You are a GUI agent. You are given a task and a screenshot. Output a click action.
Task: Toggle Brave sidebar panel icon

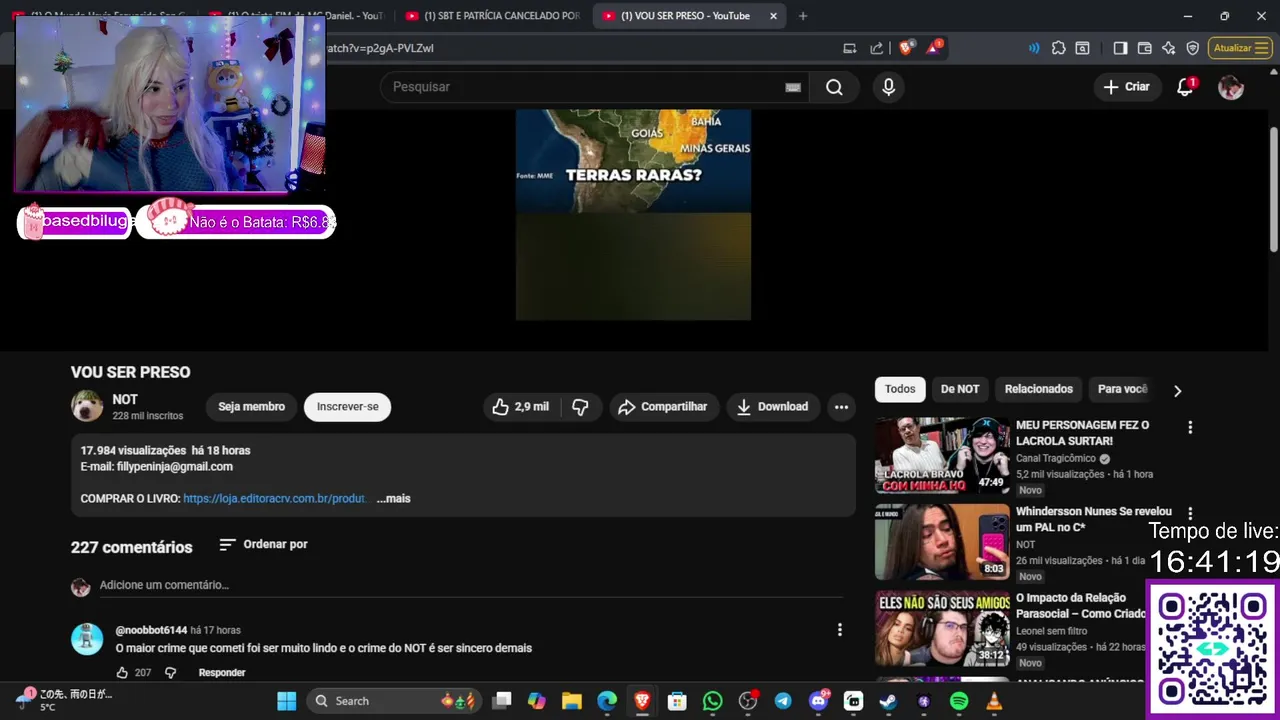coord(1120,48)
